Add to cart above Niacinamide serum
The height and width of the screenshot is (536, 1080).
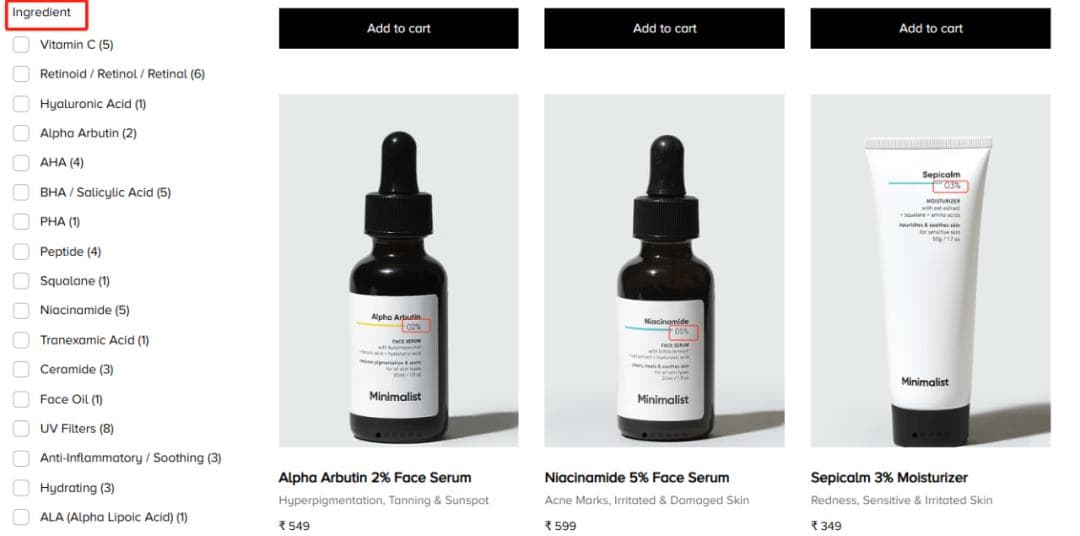pos(665,28)
